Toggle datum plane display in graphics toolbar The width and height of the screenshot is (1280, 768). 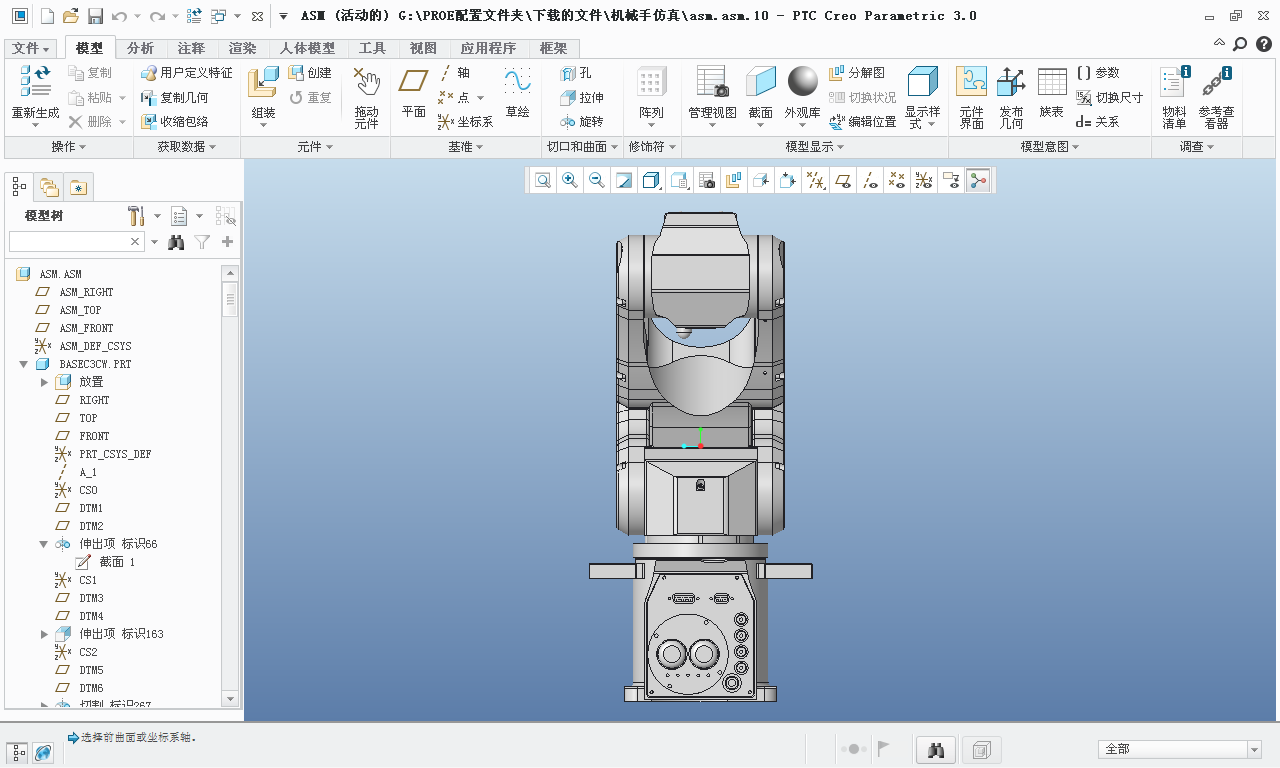844,180
